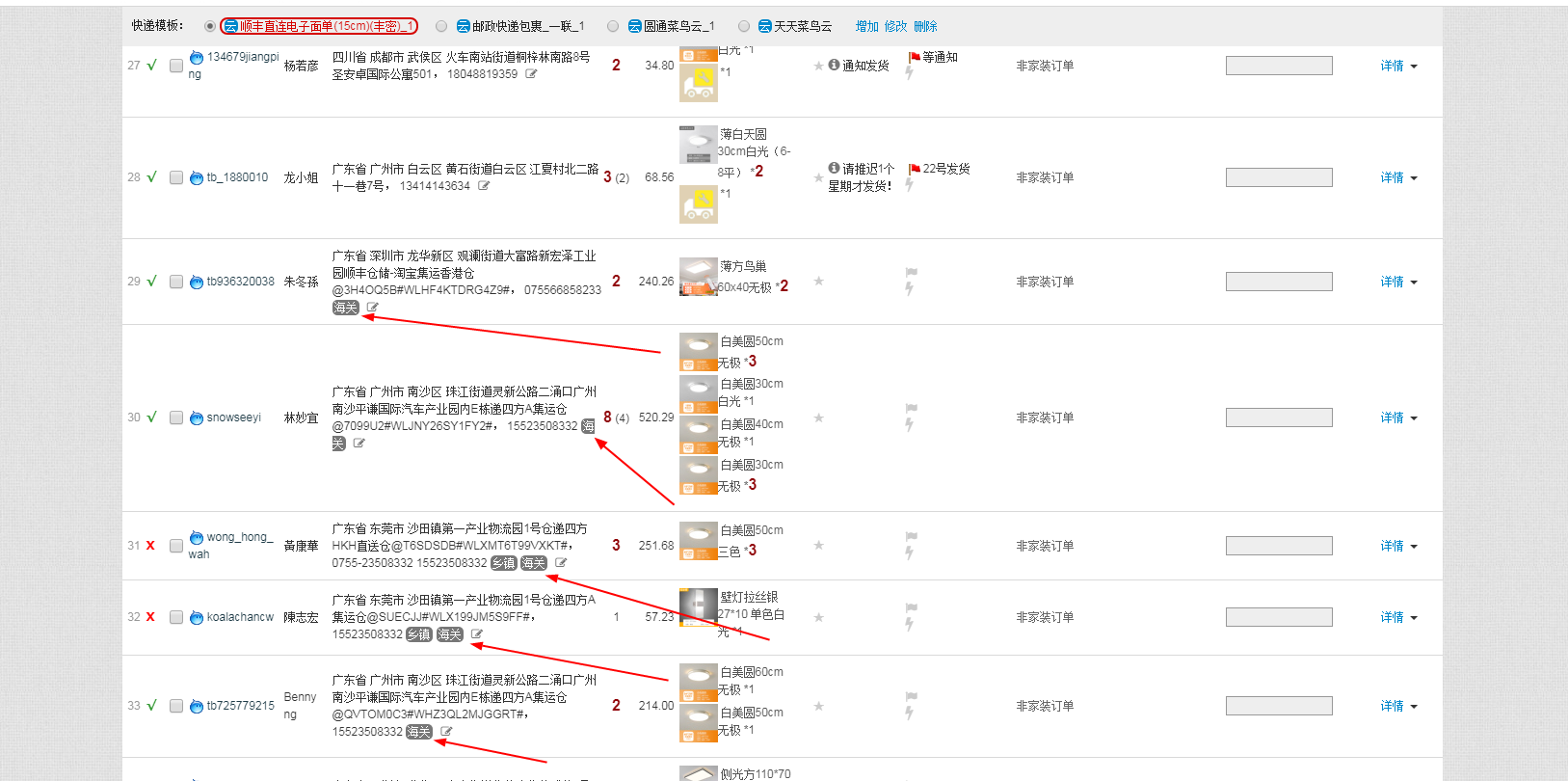Expand the details caret for order 27

(x=1414, y=67)
